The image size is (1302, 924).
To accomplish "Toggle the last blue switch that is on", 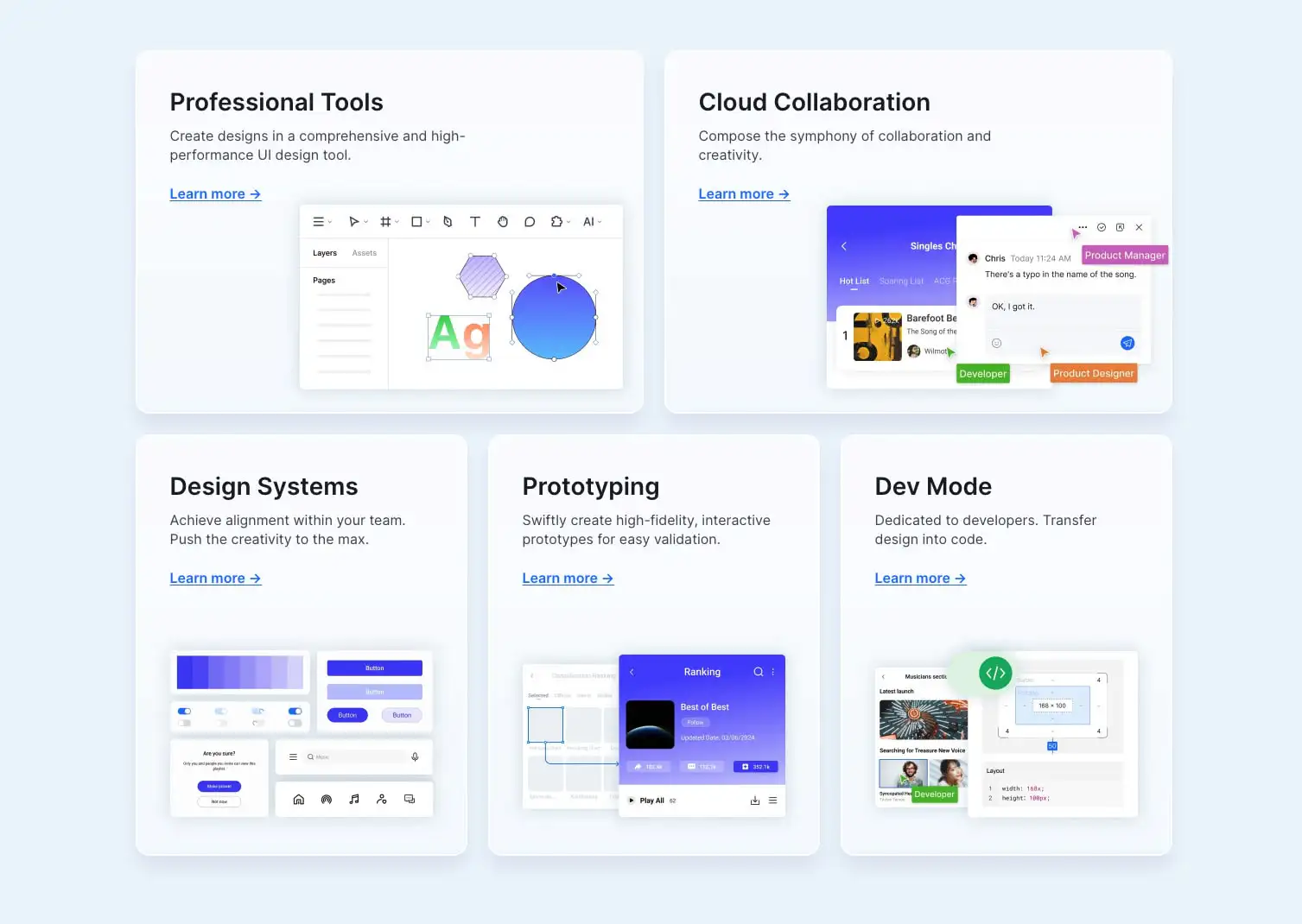I will [x=295, y=712].
